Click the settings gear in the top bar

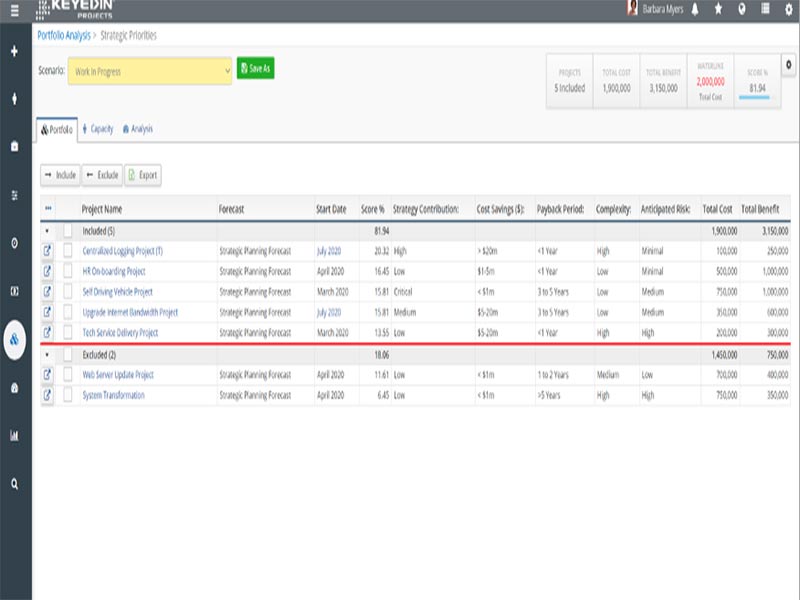(x=787, y=10)
